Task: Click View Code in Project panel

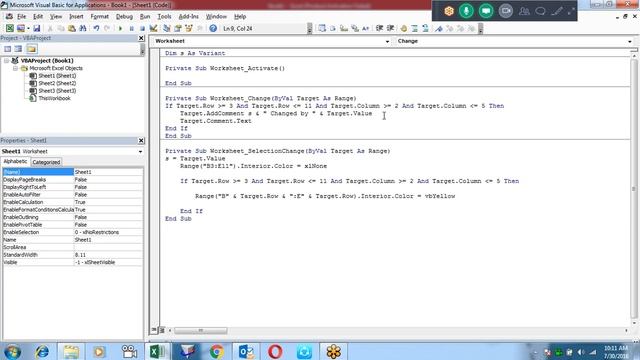Action: 7,49
